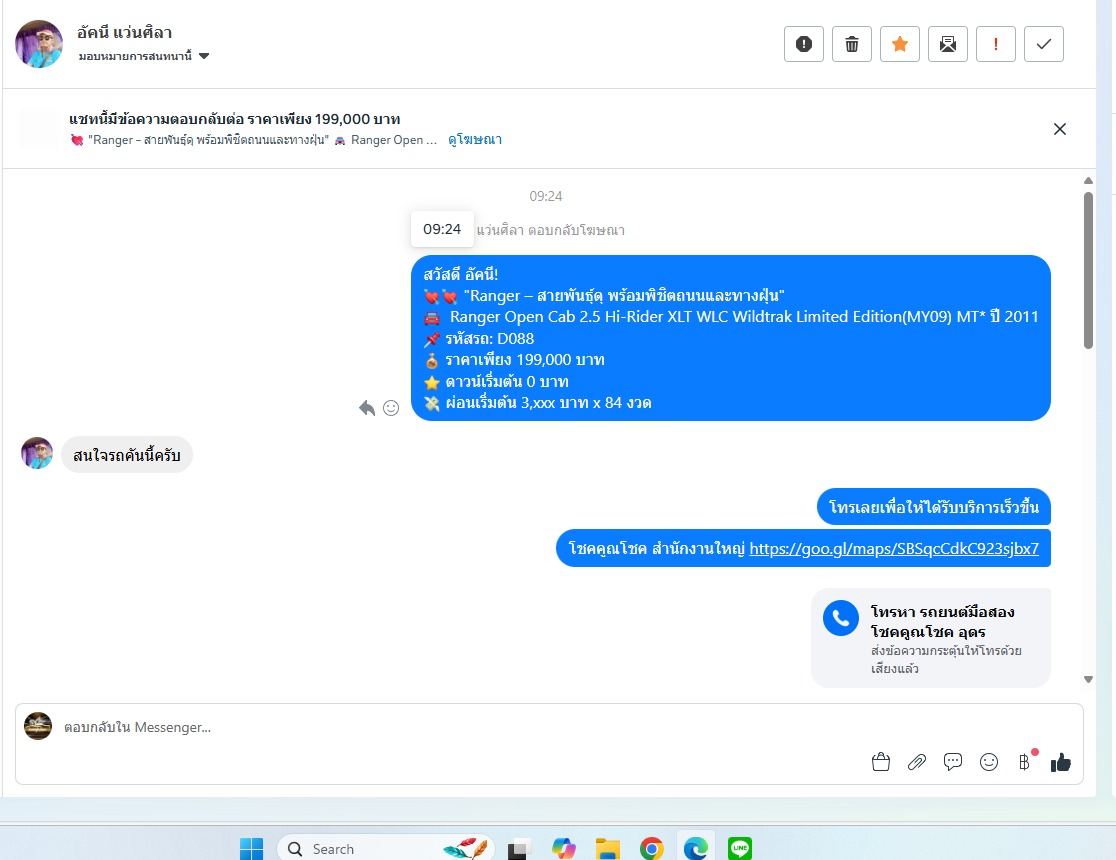
Task: Open the emoji picker in composer
Action: (x=989, y=762)
